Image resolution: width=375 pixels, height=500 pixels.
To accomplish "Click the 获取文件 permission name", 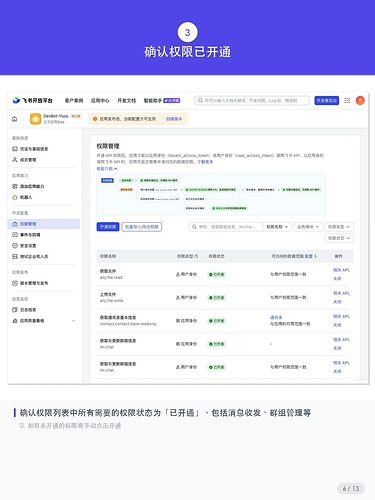I will pyautogui.click(x=108, y=271).
